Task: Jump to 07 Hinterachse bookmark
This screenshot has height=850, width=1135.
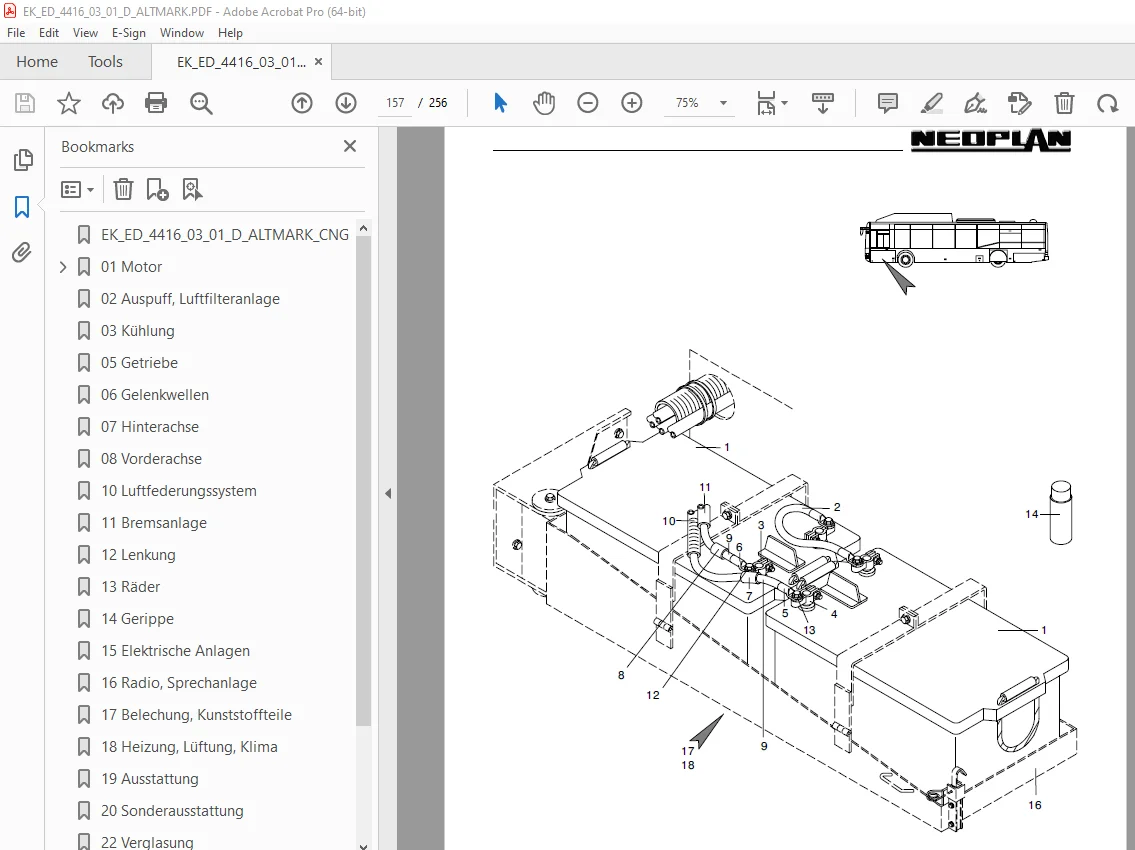Action: [x=149, y=427]
